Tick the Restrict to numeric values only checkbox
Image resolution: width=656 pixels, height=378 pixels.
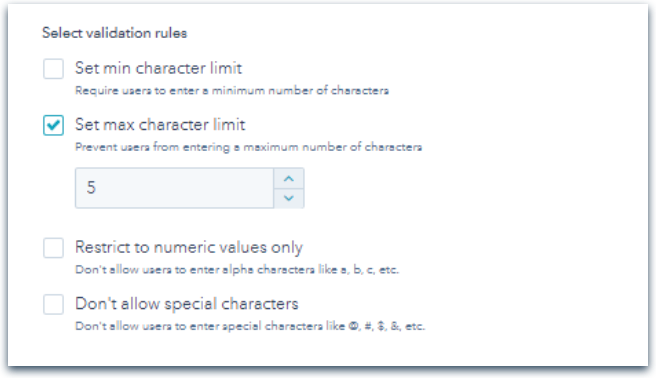[x=54, y=248]
